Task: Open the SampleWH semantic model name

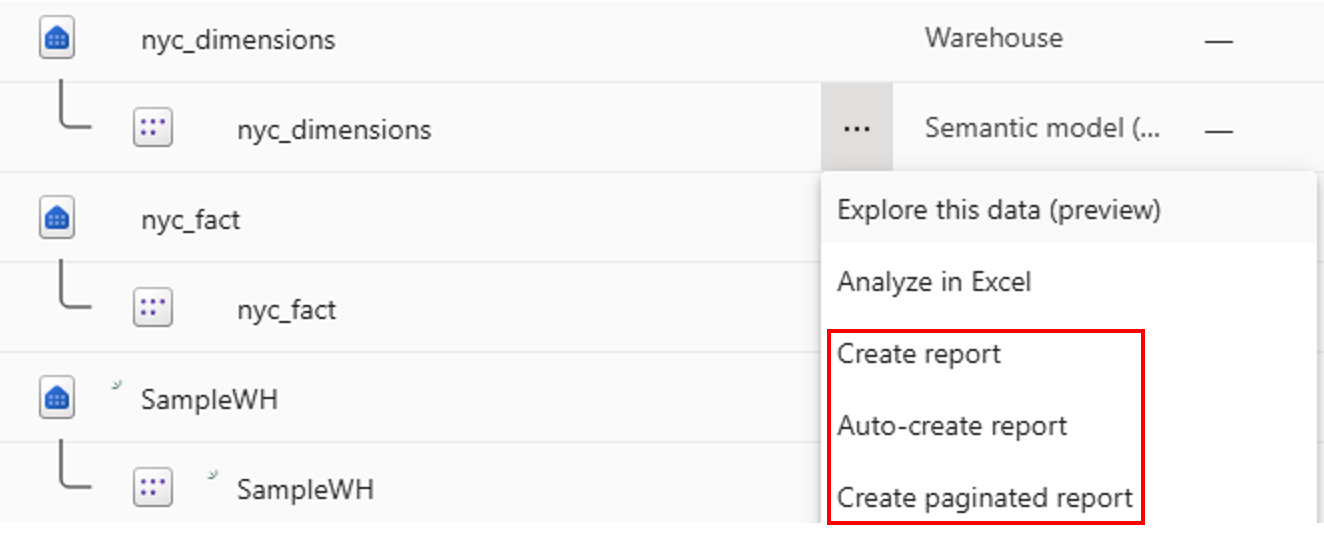Action: pos(305,490)
